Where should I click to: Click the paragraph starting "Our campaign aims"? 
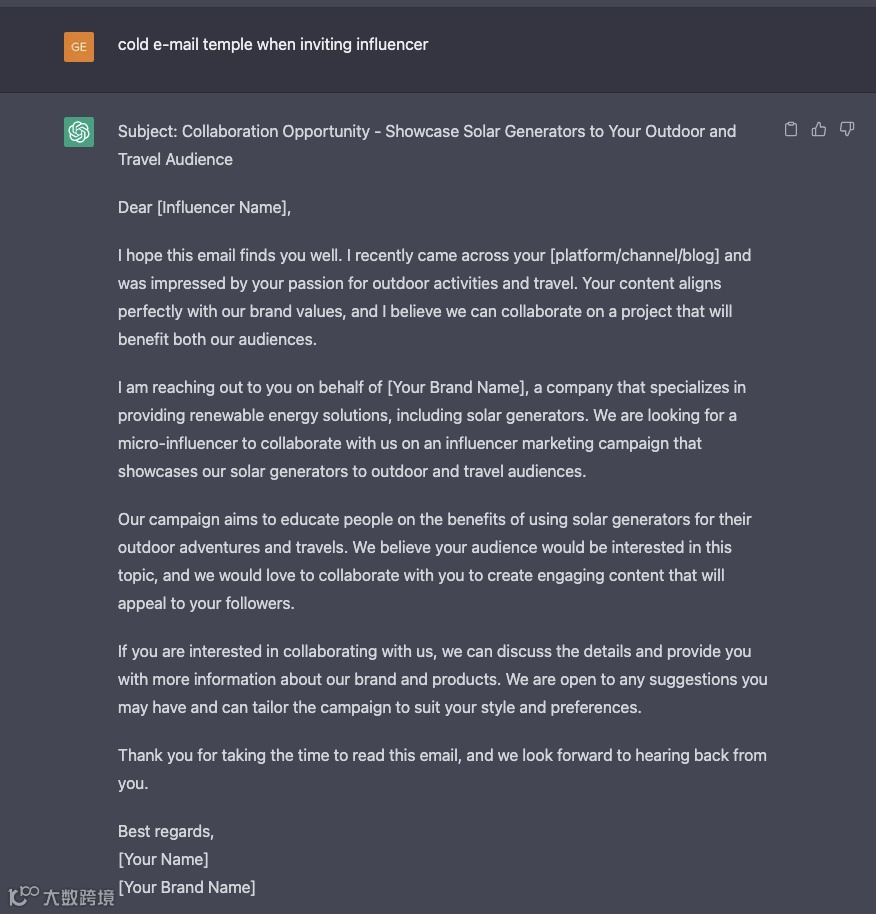(x=434, y=561)
